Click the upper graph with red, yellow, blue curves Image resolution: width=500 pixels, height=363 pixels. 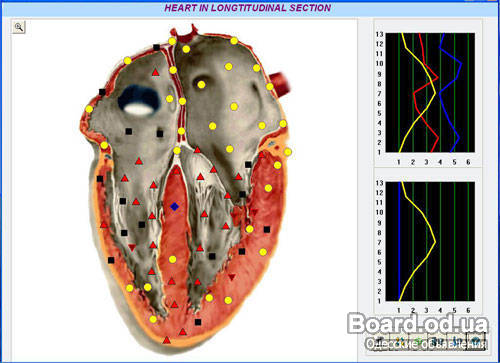[430, 93]
